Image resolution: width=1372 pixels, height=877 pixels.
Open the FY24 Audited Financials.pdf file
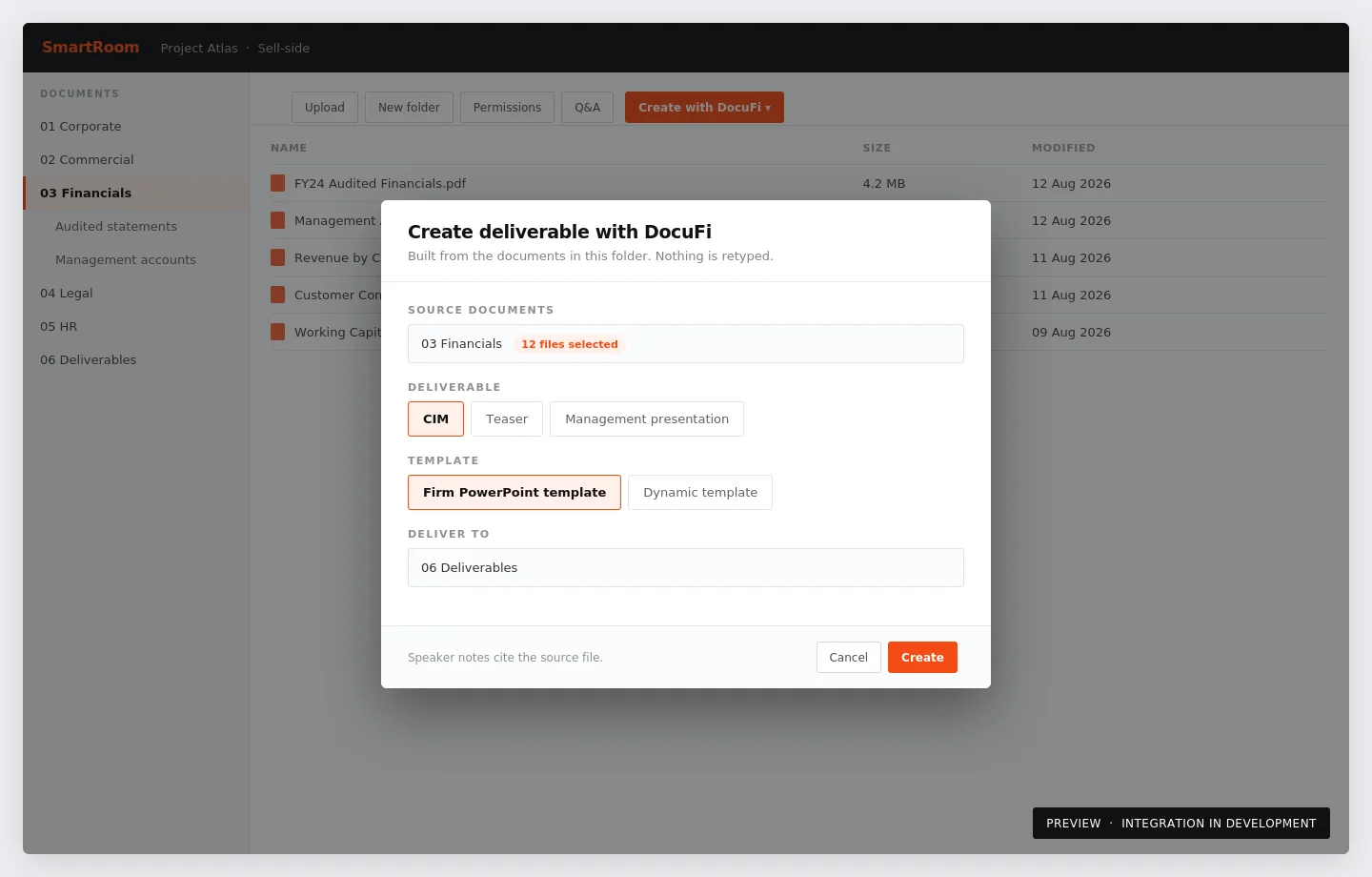pyautogui.click(x=380, y=183)
